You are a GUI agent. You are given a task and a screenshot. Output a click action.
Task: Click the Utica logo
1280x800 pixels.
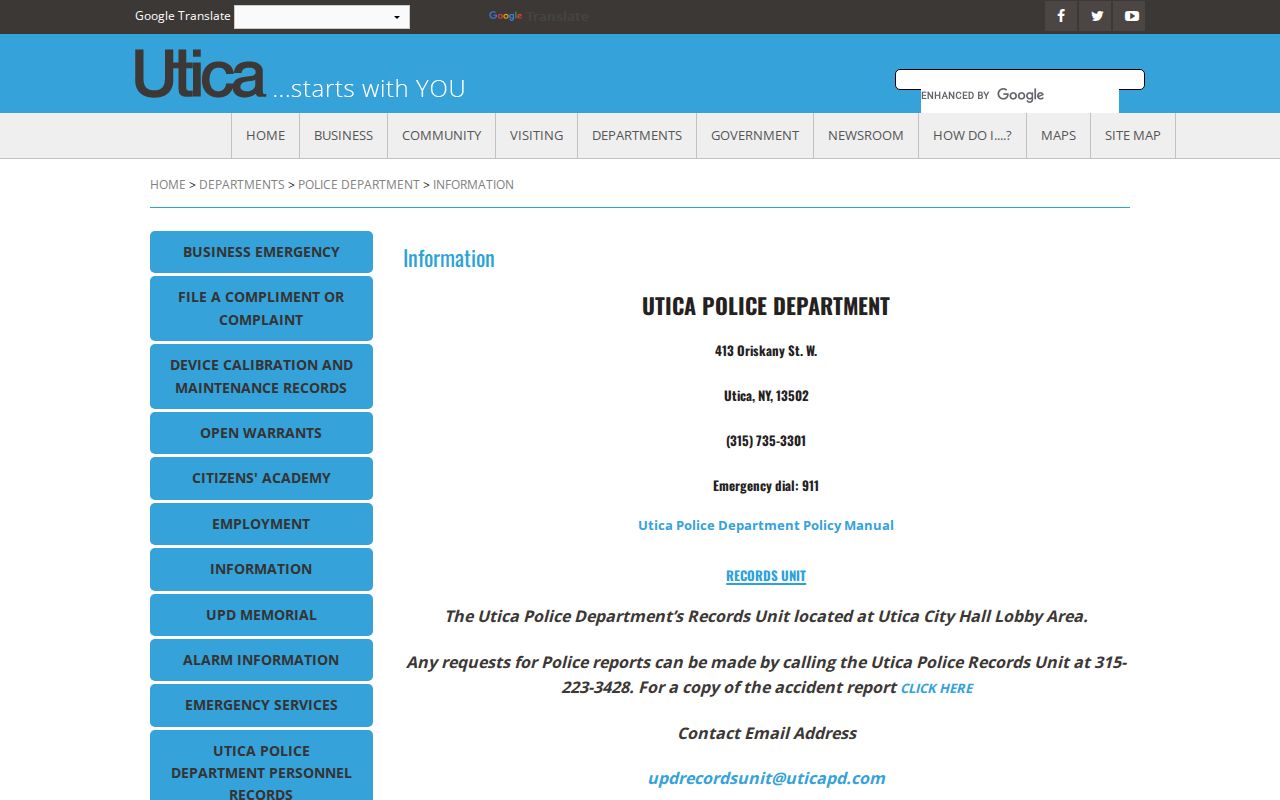[200, 74]
